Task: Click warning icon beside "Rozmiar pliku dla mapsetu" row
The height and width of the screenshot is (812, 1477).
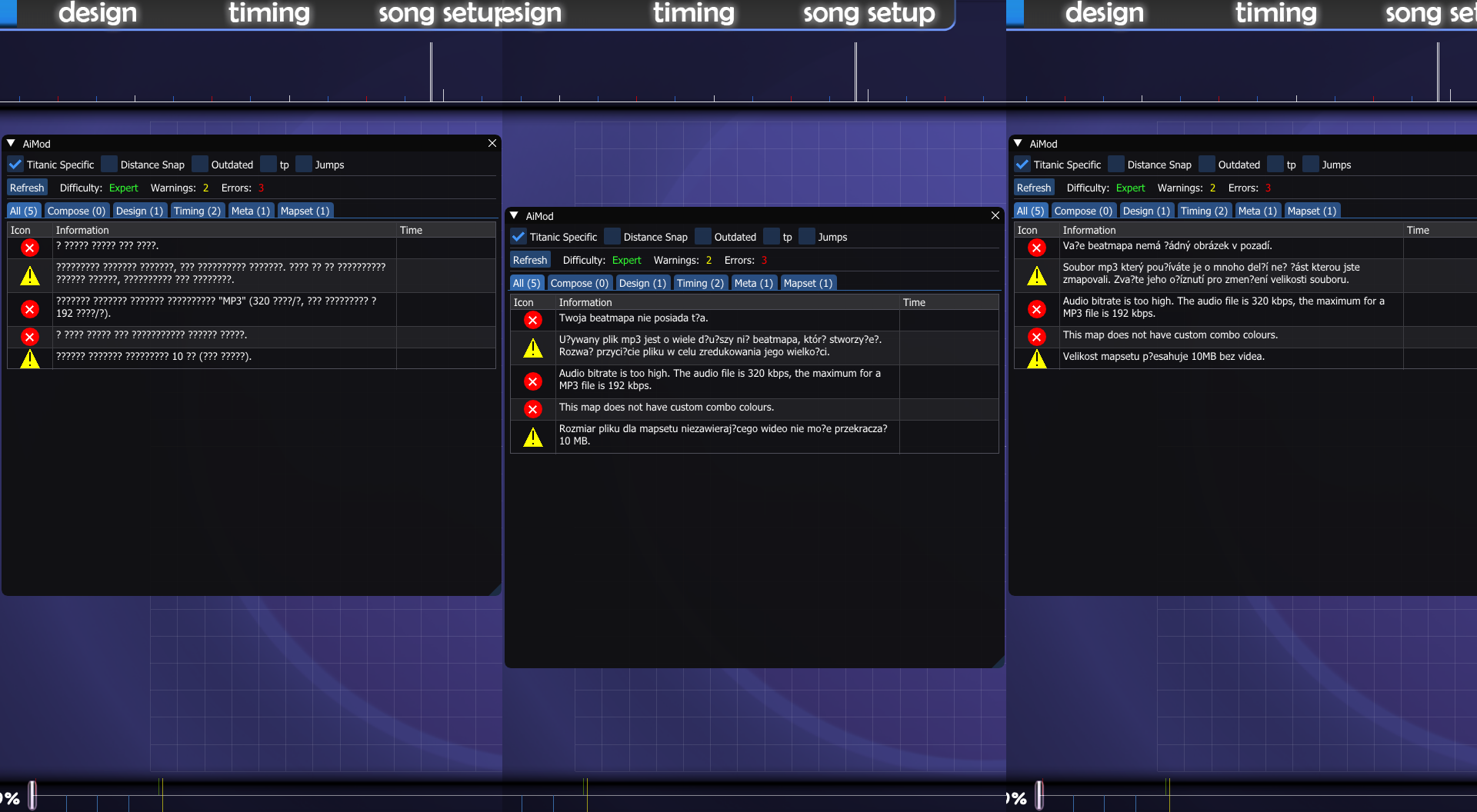Action: point(532,437)
